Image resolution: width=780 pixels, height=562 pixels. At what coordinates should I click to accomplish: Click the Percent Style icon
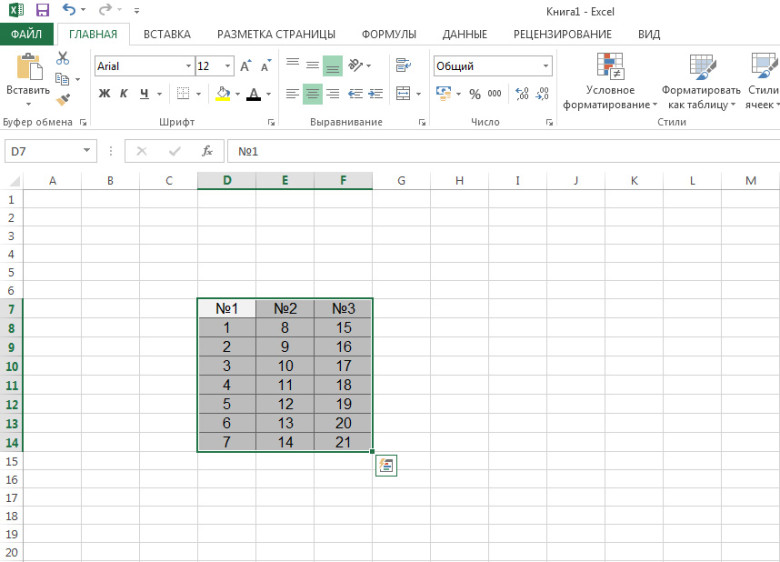click(x=475, y=94)
